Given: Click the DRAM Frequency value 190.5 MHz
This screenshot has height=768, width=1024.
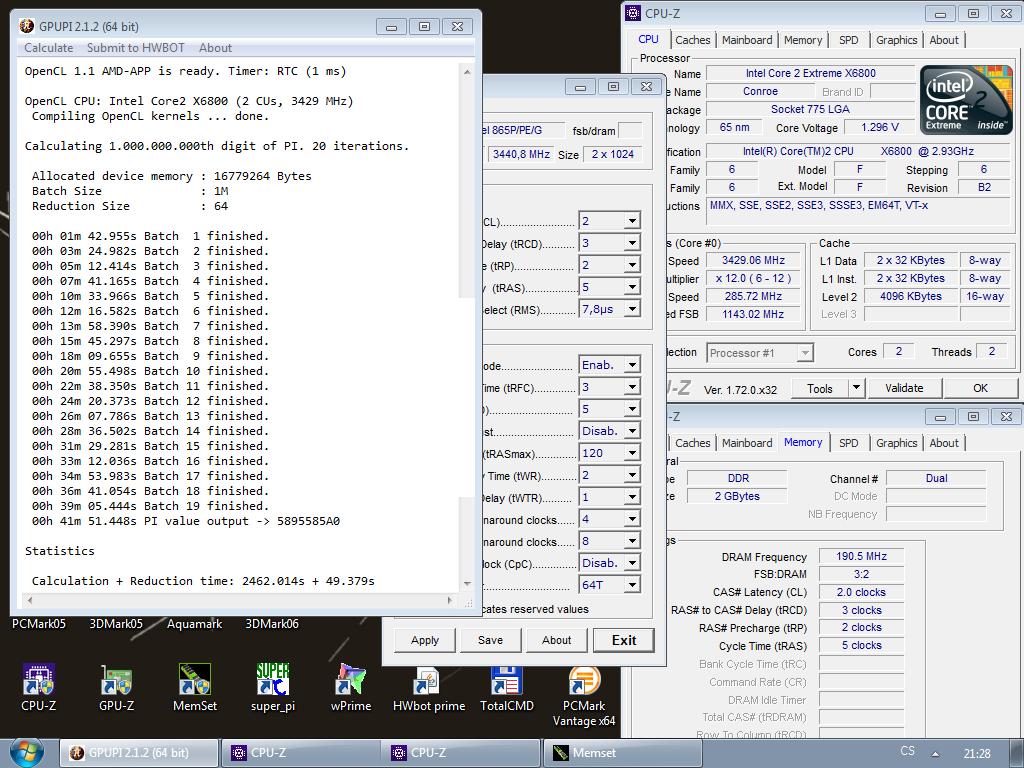Looking at the screenshot, I should pyautogui.click(x=861, y=556).
